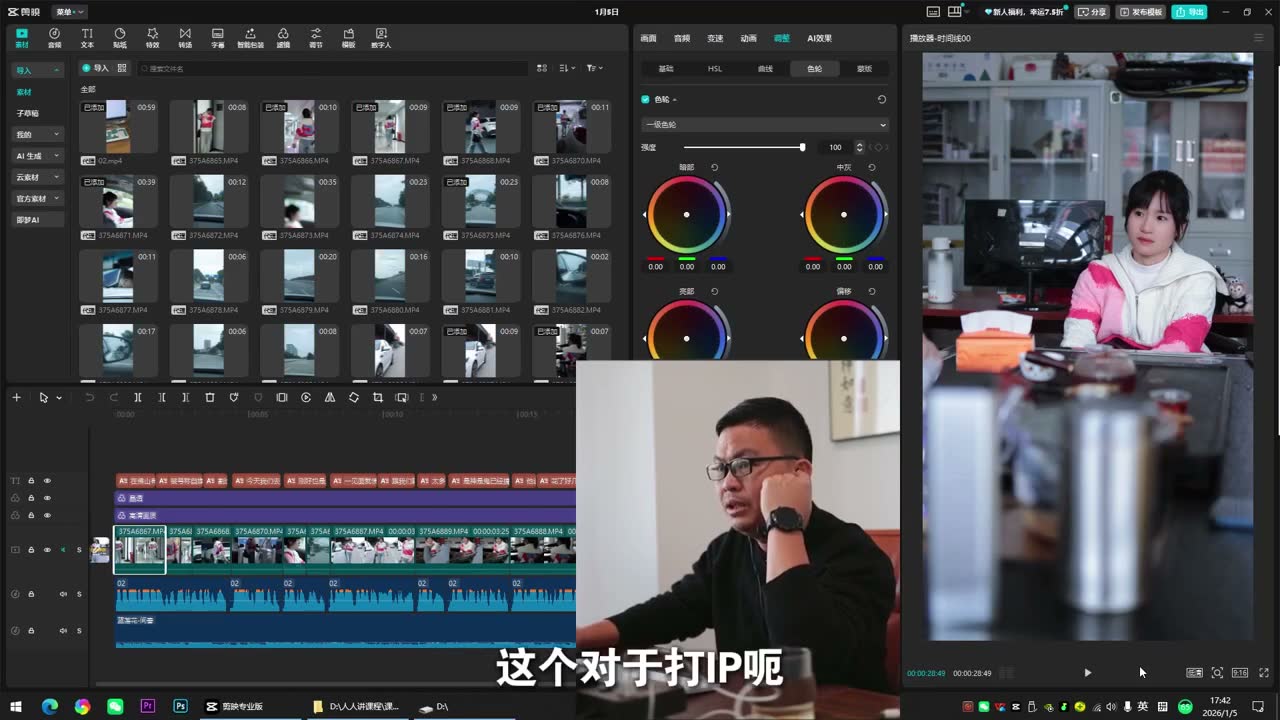Mute the 02 audio track
Screen dimensions: 1280x720
point(63,594)
